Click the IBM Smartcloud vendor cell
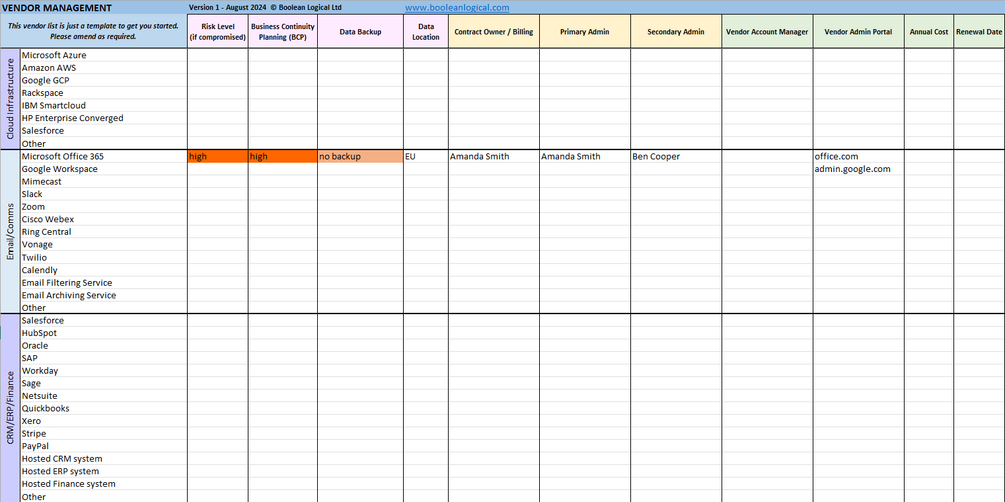1005x502 pixels. 104,105
